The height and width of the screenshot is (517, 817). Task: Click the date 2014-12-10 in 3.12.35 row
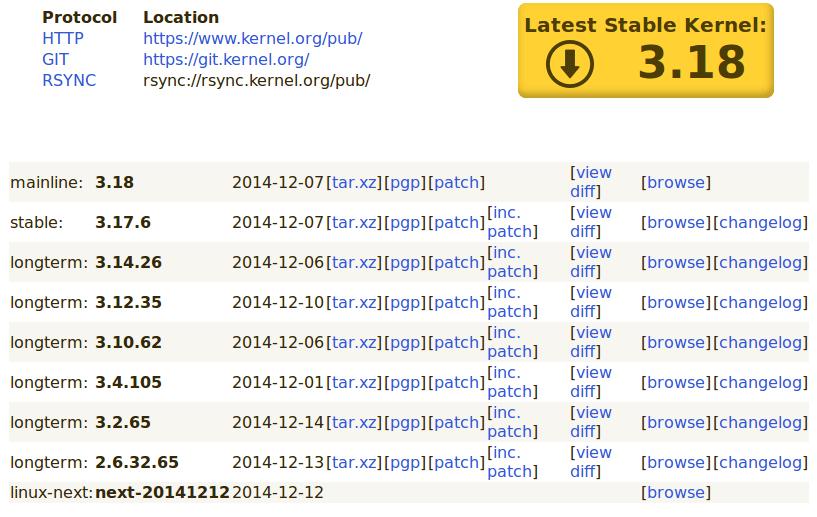pyautogui.click(x=278, y=303)
